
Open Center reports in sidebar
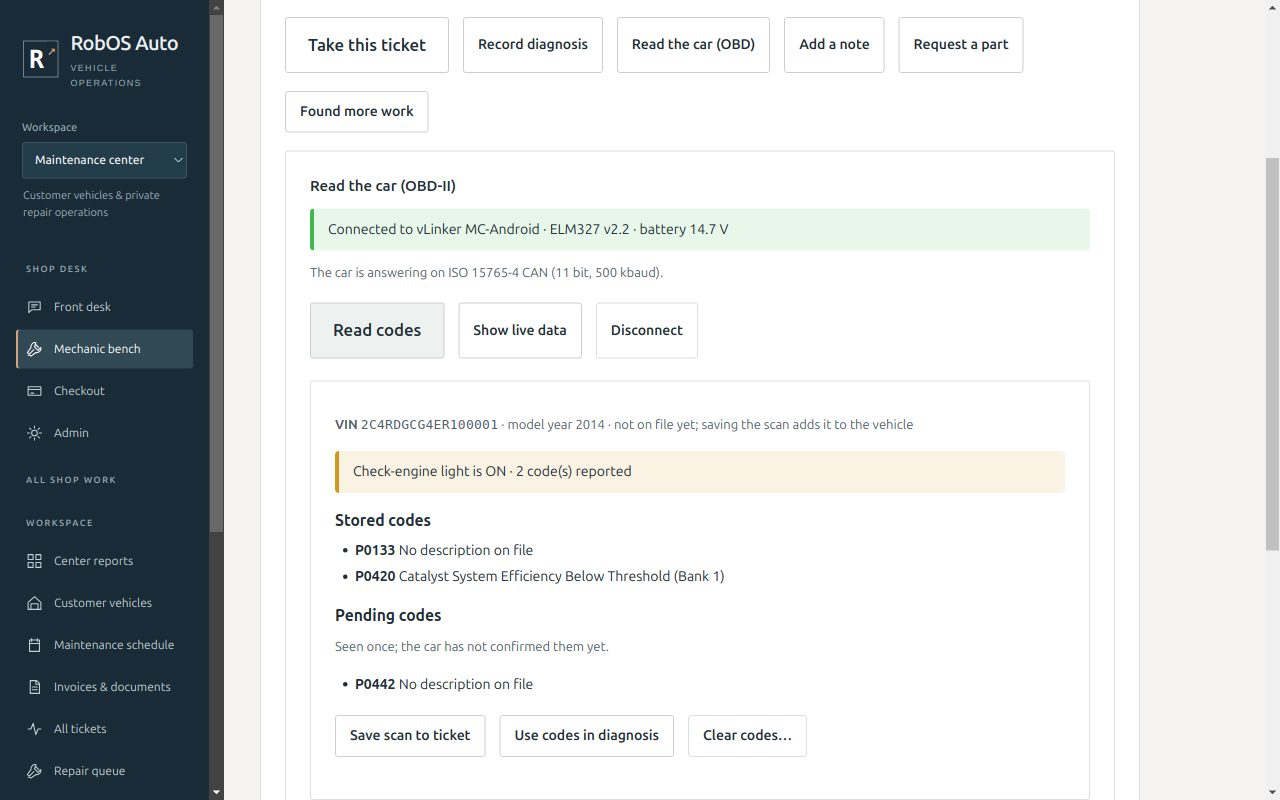coord(104,561)
